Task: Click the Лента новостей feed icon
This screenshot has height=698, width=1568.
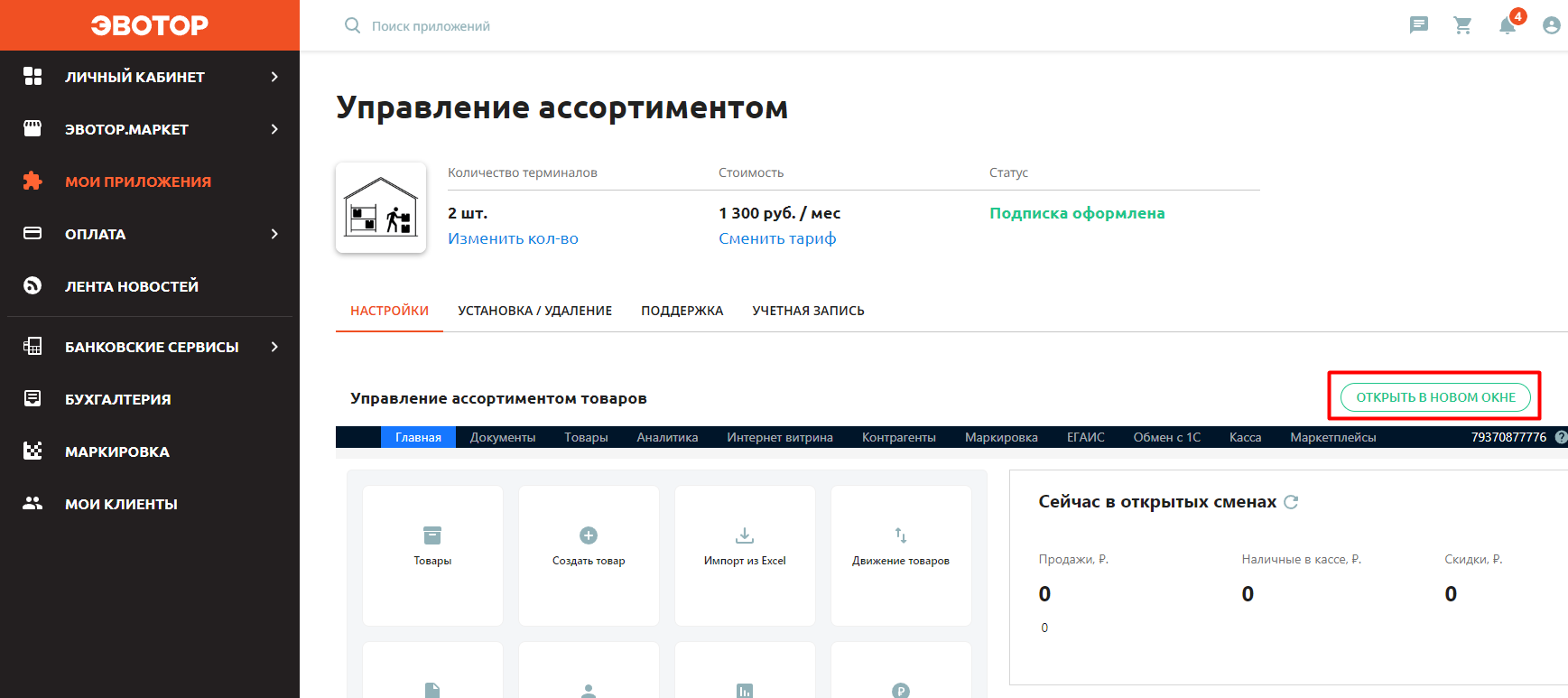Action: [32, 285]
